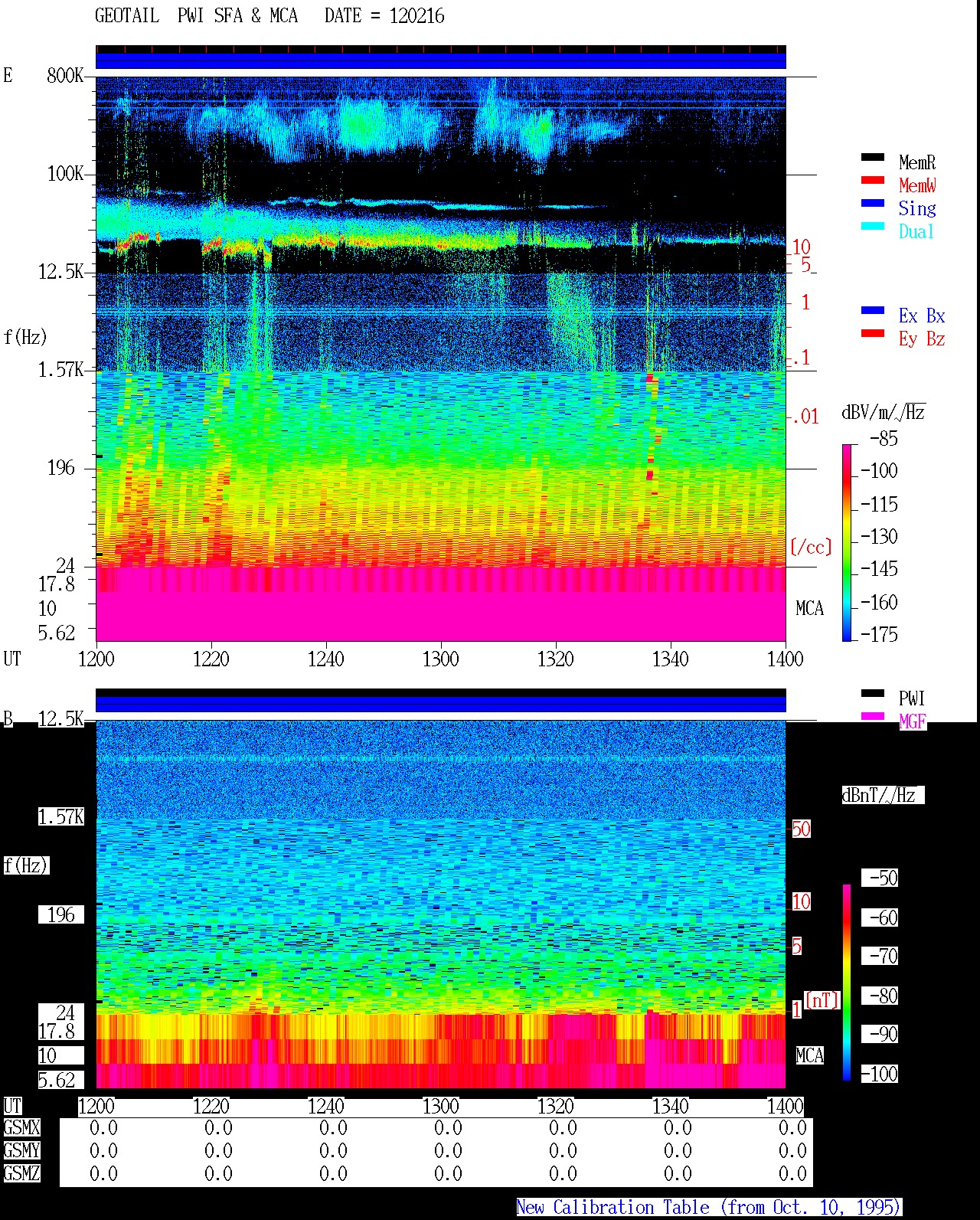Image resolution: width=980 pixels, height=1220 pixels.
Task: Click the DATE = 120216 text
Action: click(384, 16)
